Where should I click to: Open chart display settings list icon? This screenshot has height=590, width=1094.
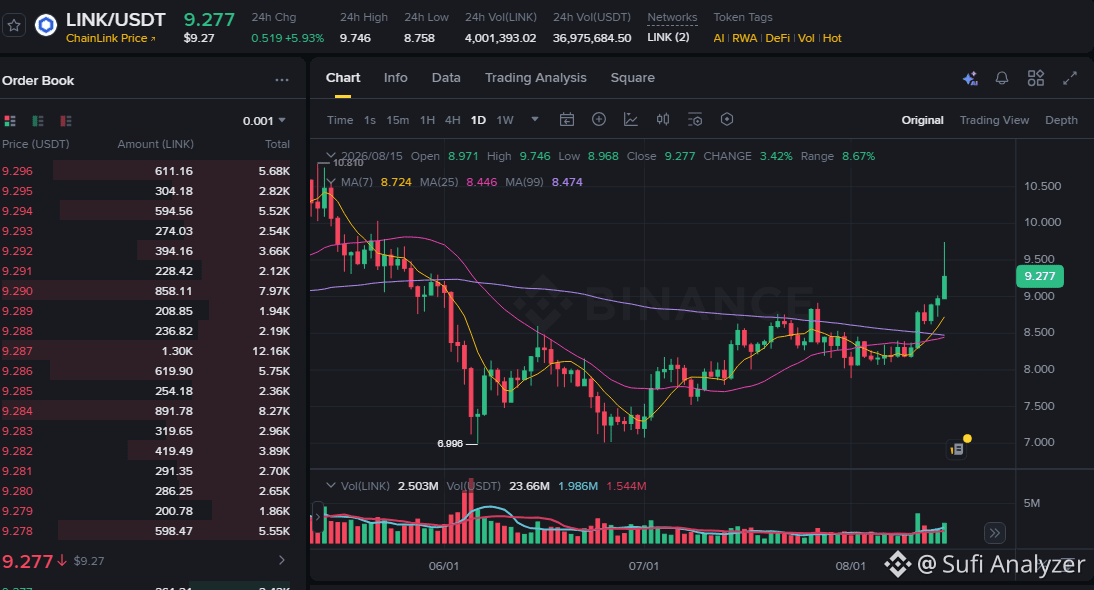694,120
